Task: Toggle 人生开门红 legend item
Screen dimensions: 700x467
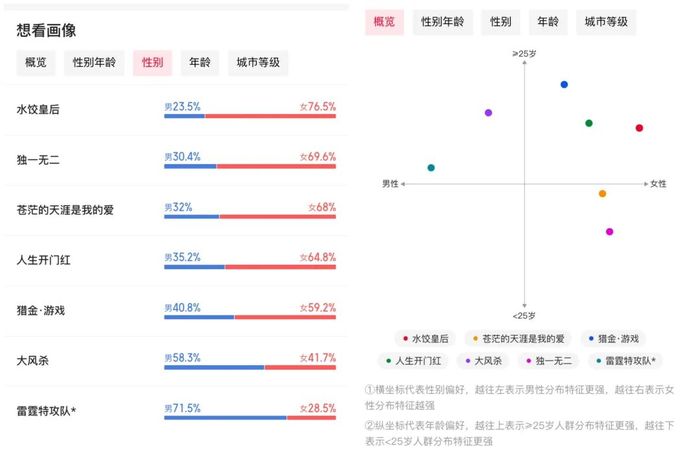Action: pos(413,361)
